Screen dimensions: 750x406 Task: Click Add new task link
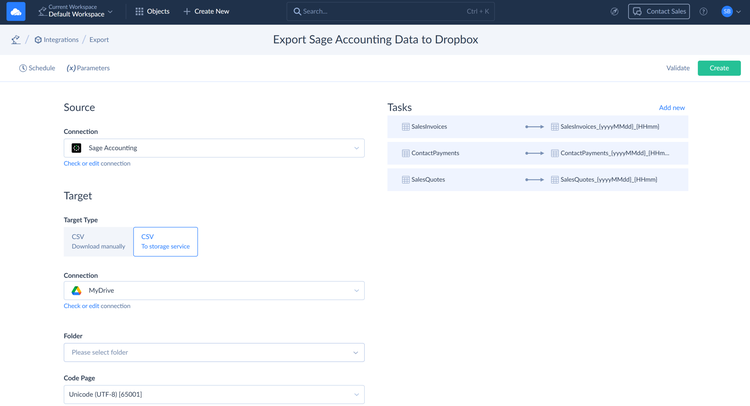coord(672,108)
